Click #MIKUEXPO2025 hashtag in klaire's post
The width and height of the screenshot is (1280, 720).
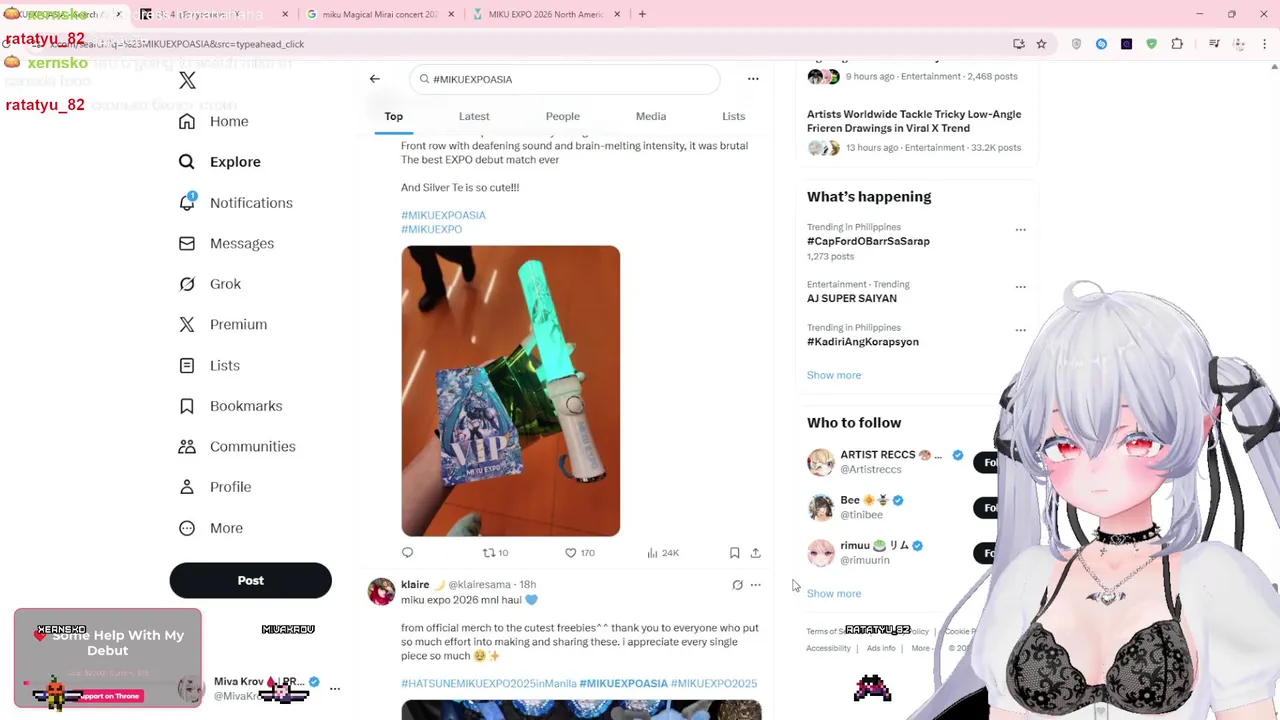point(714,683)
